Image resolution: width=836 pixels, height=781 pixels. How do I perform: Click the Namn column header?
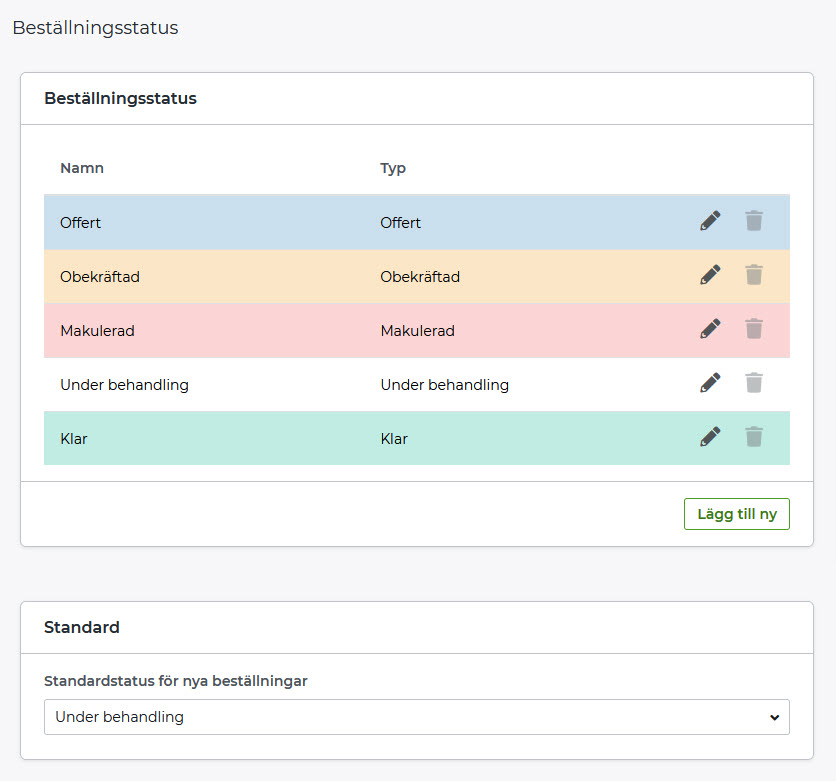(82, 168)
